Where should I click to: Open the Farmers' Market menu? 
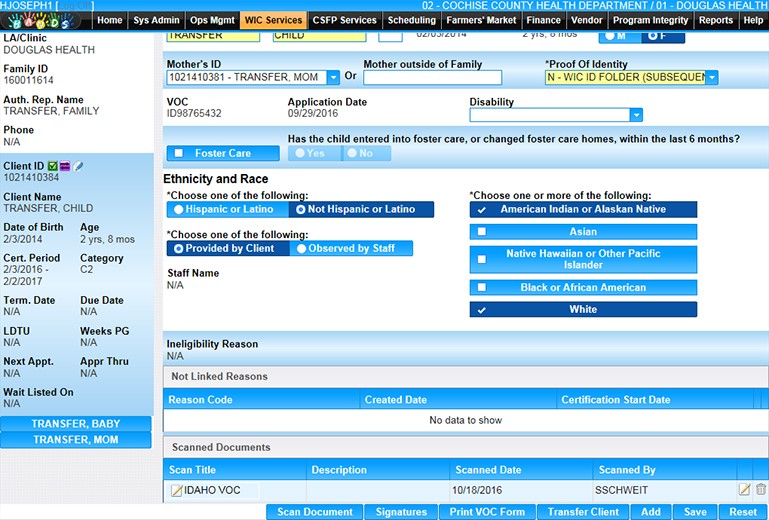tap(481, 20)
